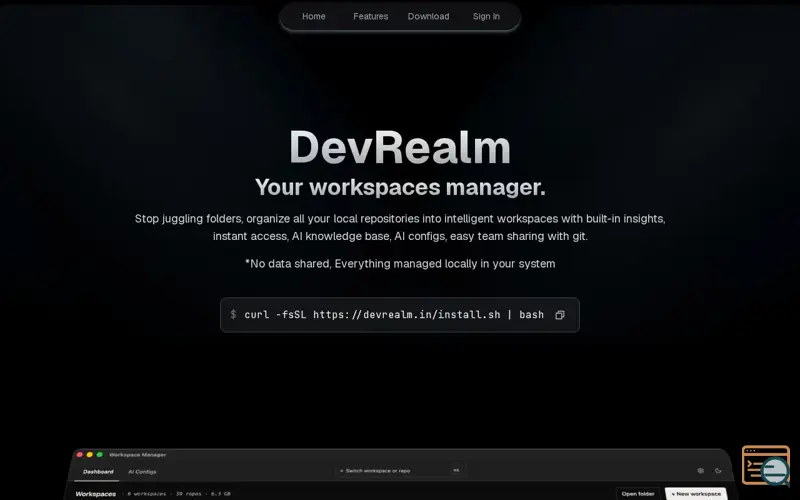The image size is (800, 500).
Task: Toggle the dark mode moon icon
Action: pos(718,471)
